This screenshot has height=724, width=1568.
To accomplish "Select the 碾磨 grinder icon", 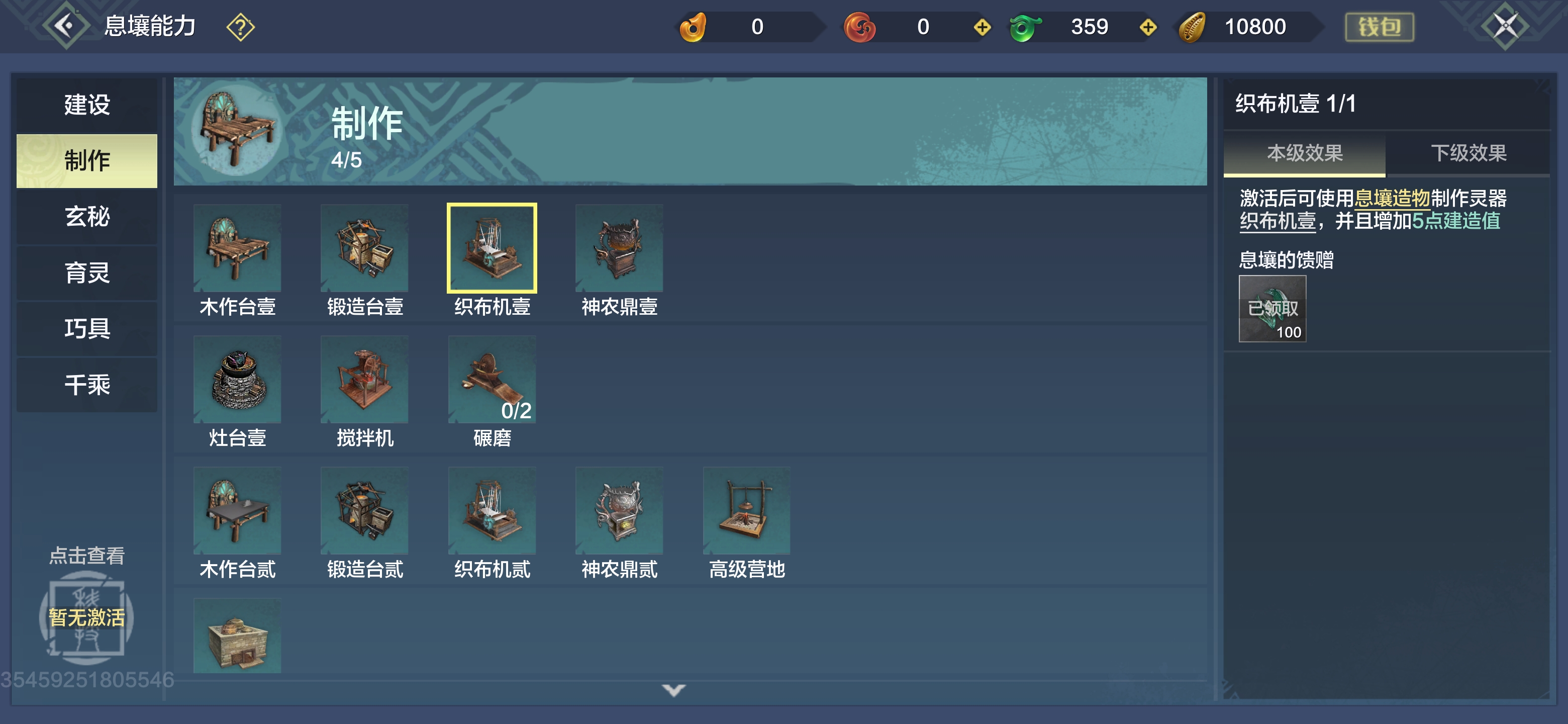I will point(492,380).
